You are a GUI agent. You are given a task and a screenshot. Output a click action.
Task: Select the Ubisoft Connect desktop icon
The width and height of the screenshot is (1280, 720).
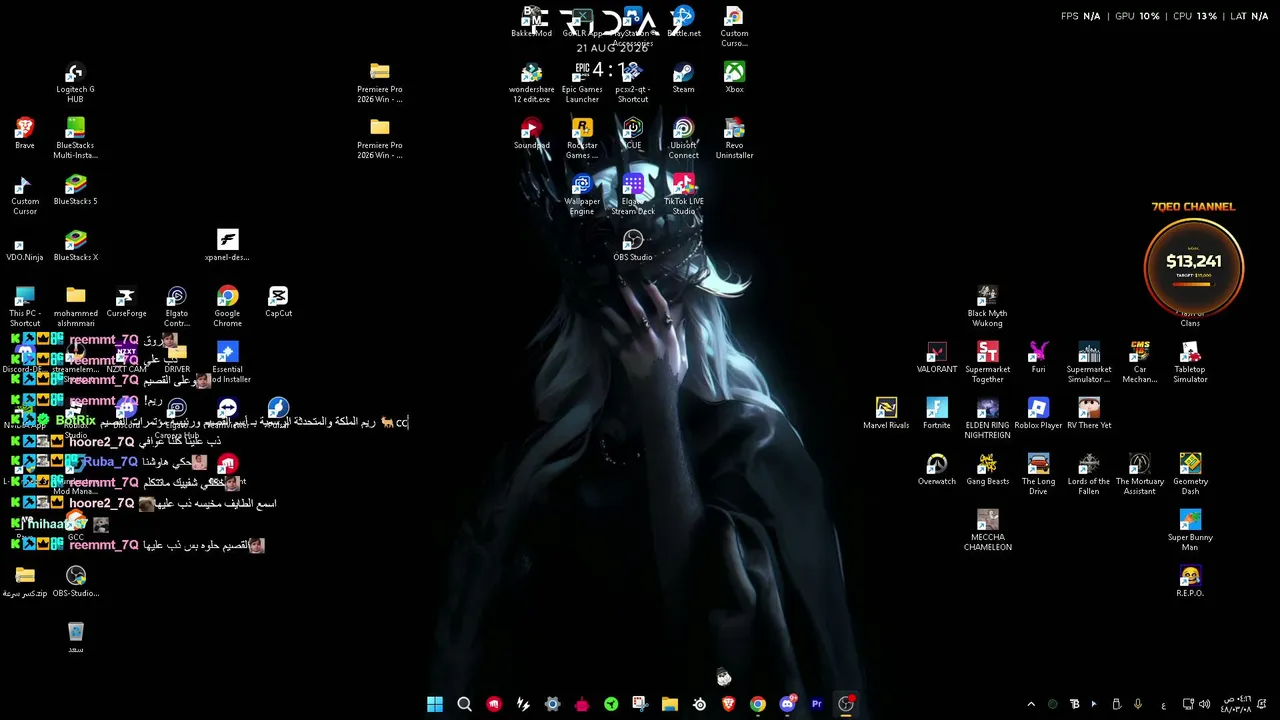(x=683, y=139)
